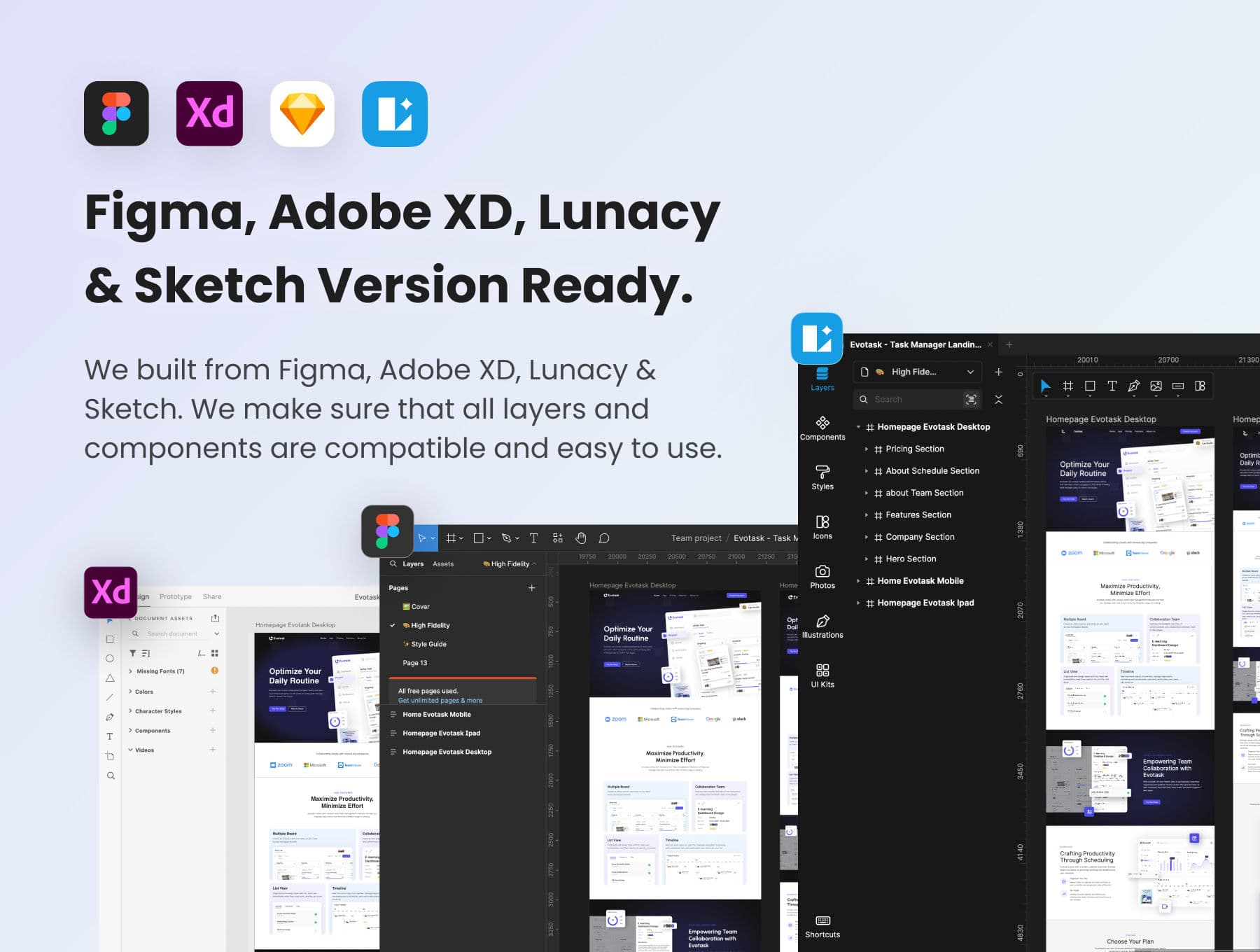The height and width of the screenshot is (952, 1260).
Task: Select the Lunacy rectangle tool
Action: coord(1090,386)
